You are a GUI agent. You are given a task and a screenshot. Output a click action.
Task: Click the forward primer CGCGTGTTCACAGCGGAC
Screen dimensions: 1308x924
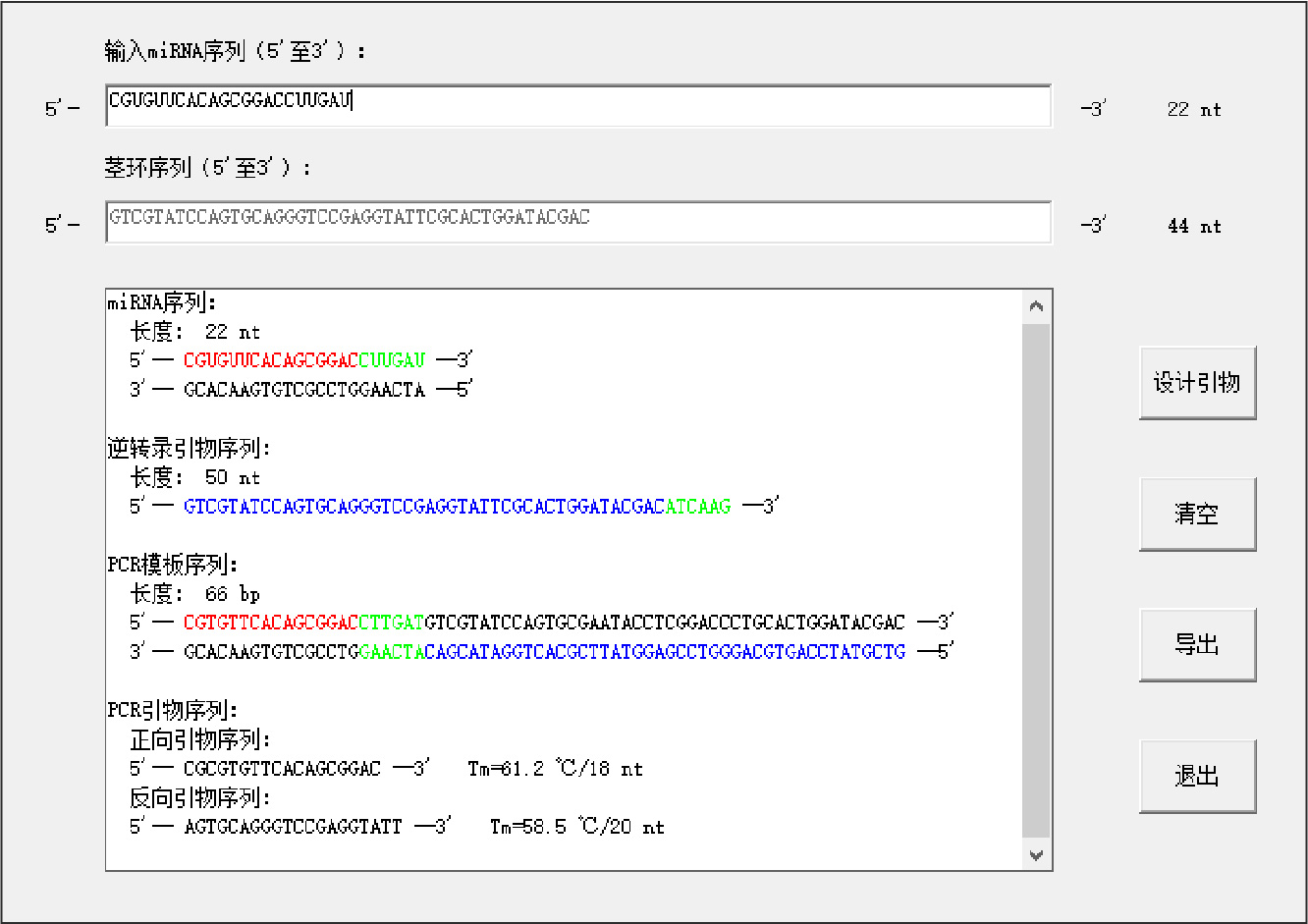[282, 769]
